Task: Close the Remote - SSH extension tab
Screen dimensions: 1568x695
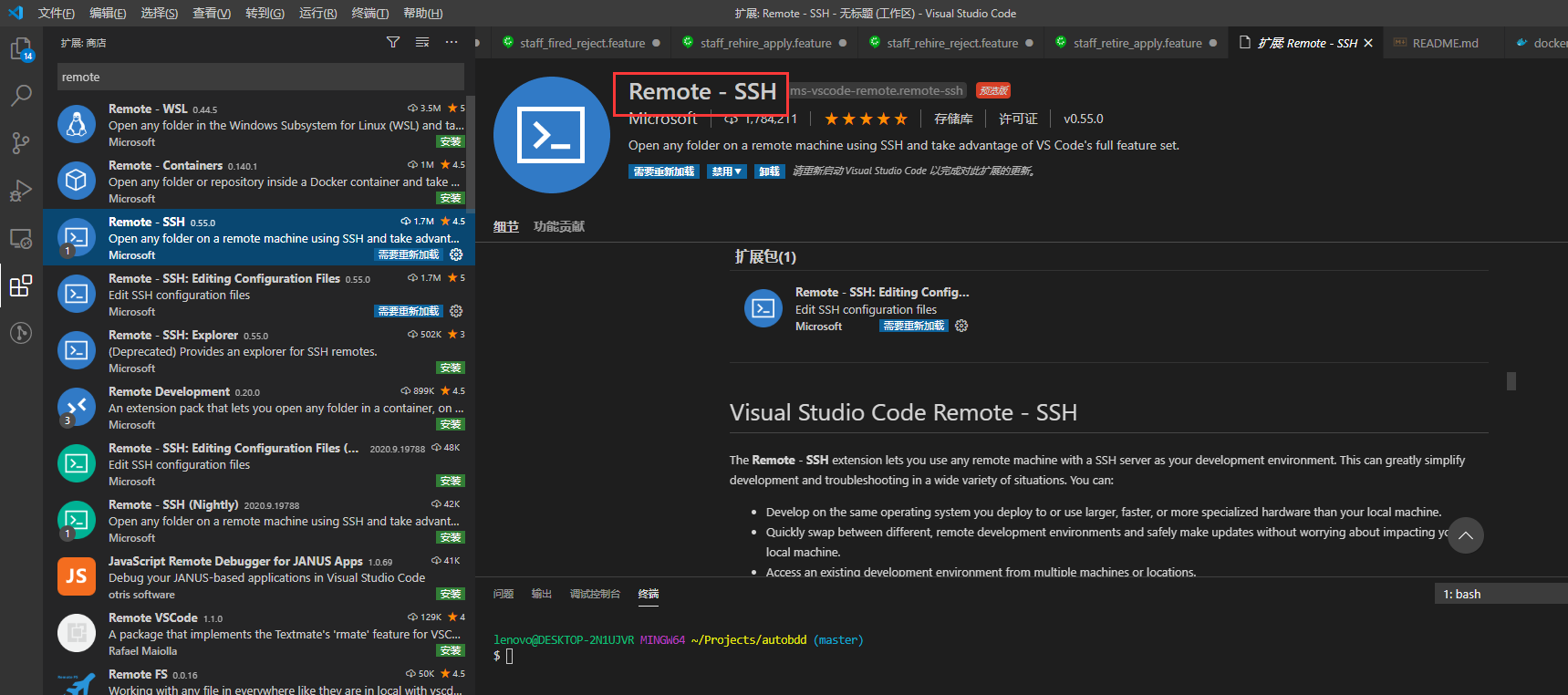Action: point(1368,43)
